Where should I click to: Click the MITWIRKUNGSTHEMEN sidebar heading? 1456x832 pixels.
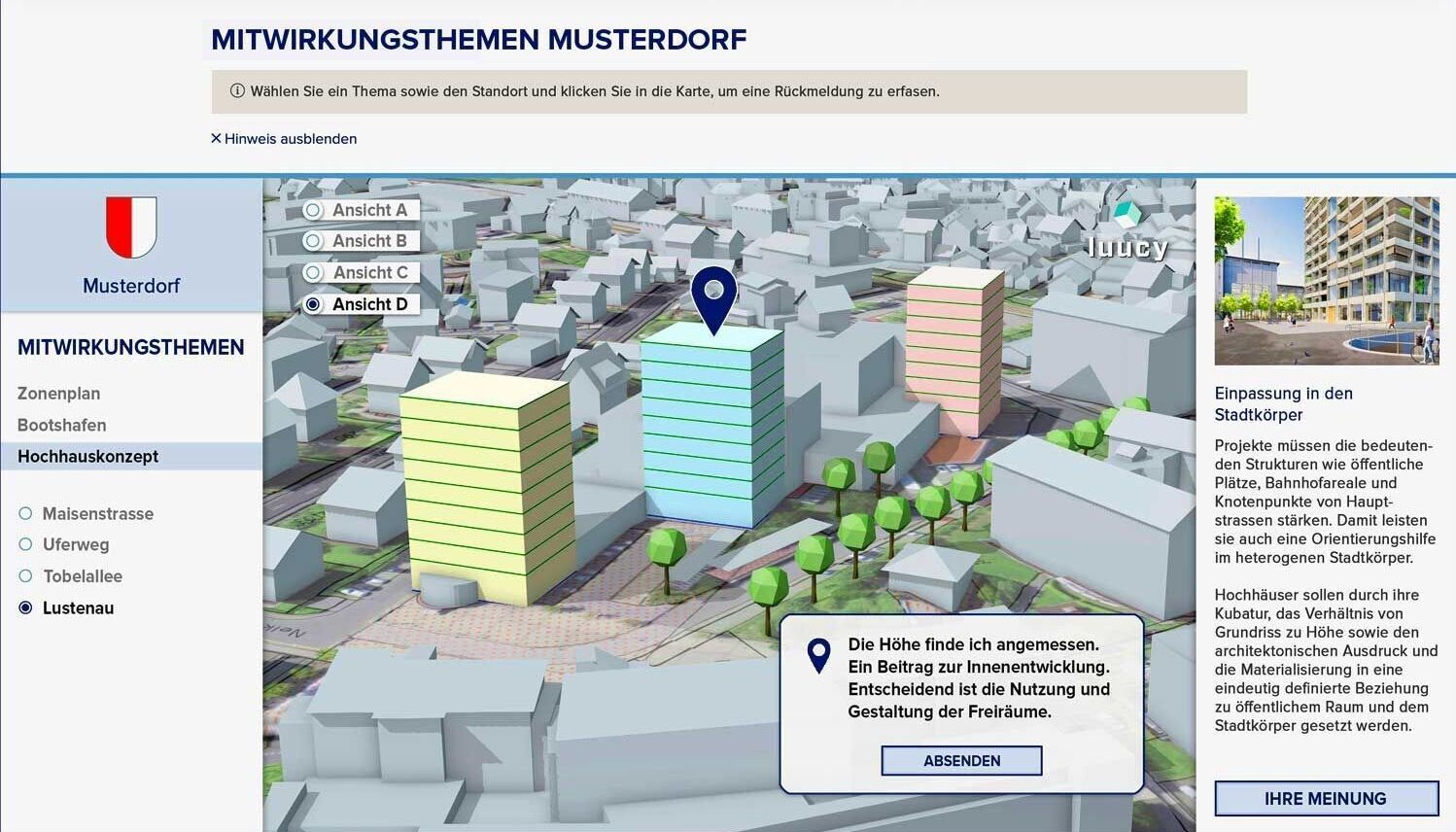pos(131,347)
